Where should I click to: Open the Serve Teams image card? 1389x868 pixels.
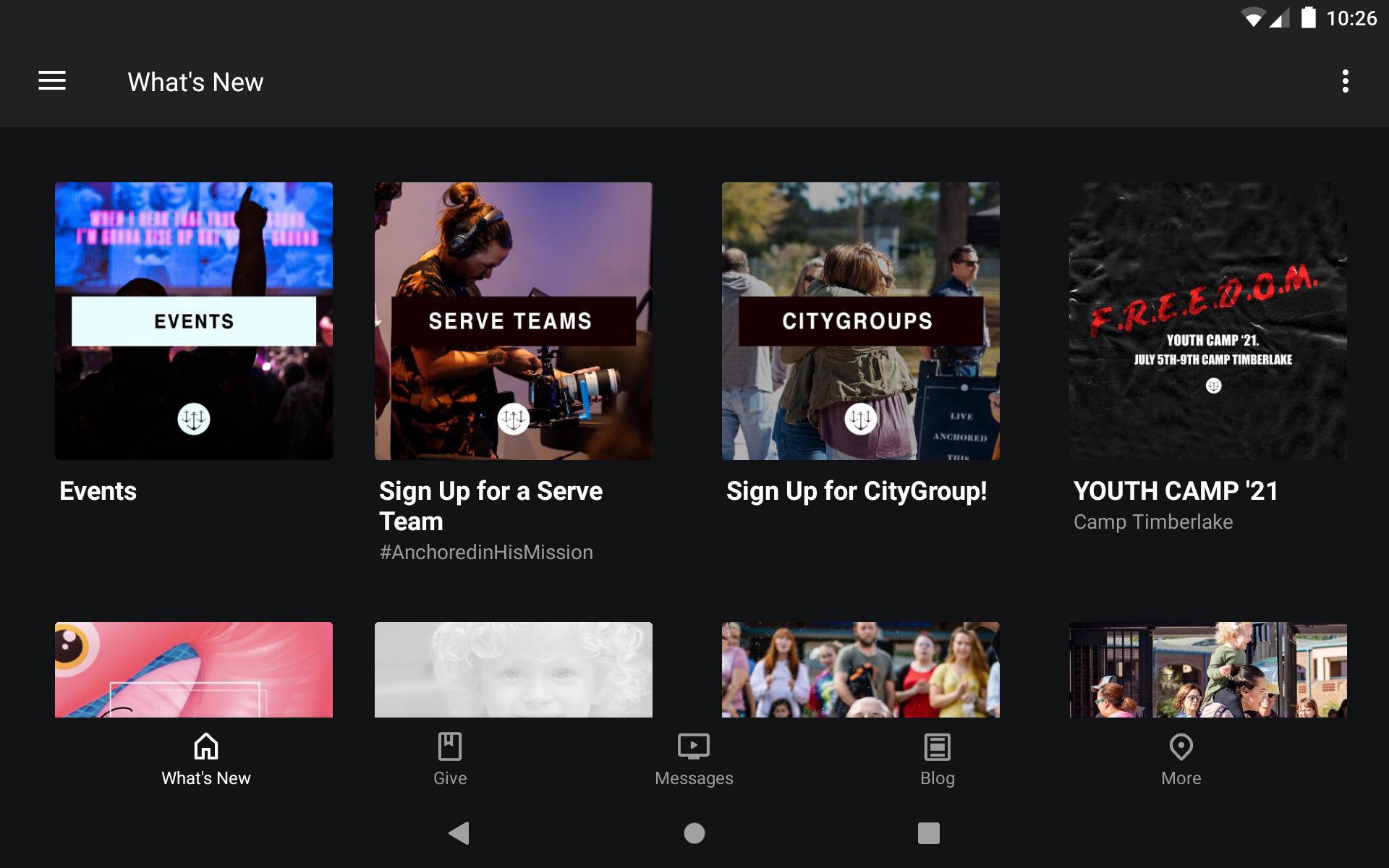coord(513,320)
